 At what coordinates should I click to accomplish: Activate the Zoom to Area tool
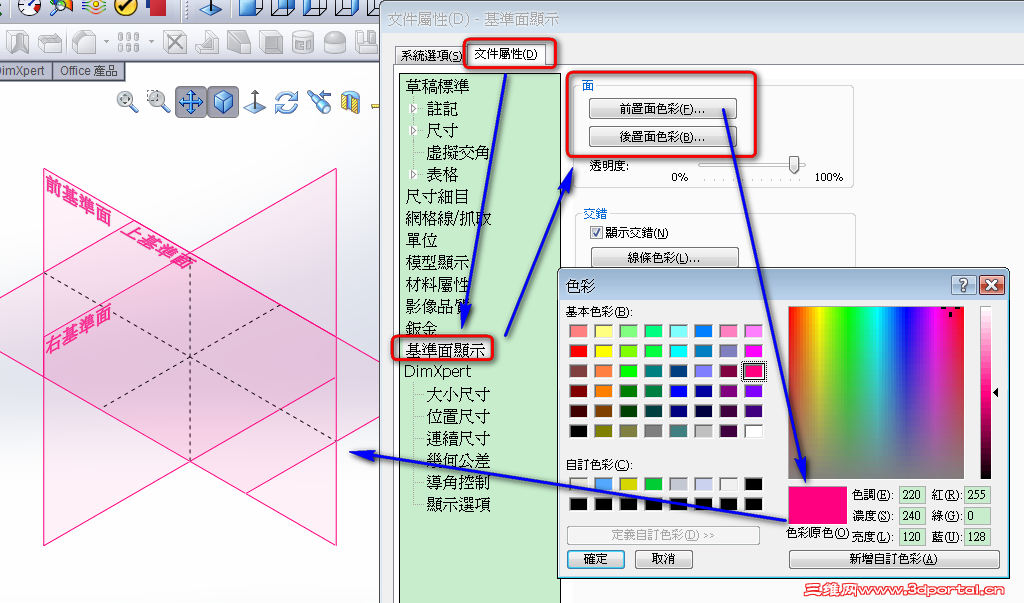[x=158, y=103]
